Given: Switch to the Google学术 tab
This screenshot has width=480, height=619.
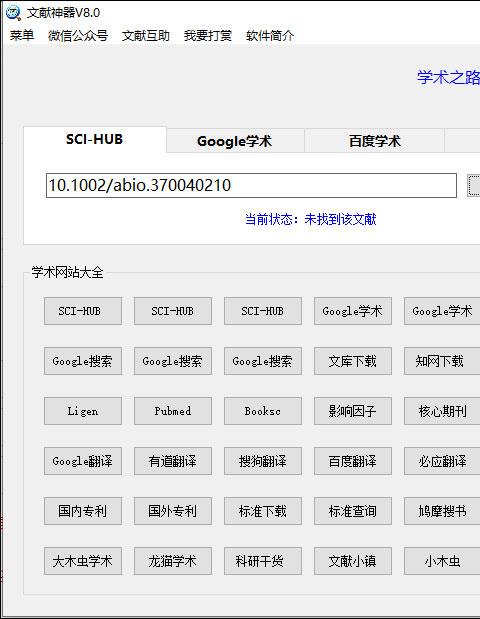Looking at the screenshot, I should click(234, 141).
